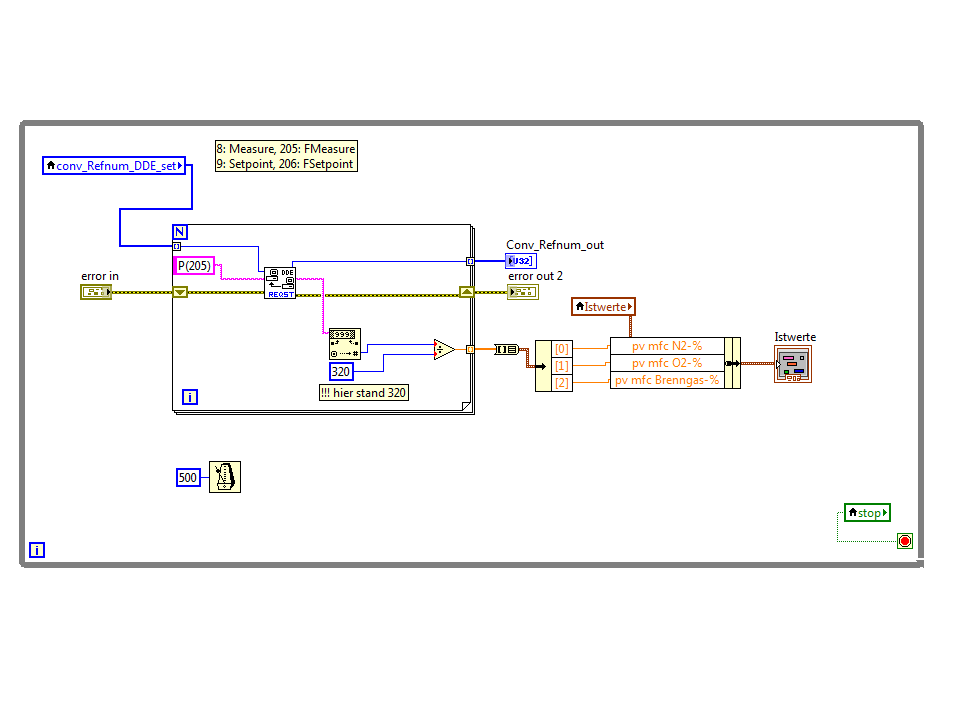Screen dimensions: 972x715
Task: Click the 320 numeric constant
Action: click(341, 371)
